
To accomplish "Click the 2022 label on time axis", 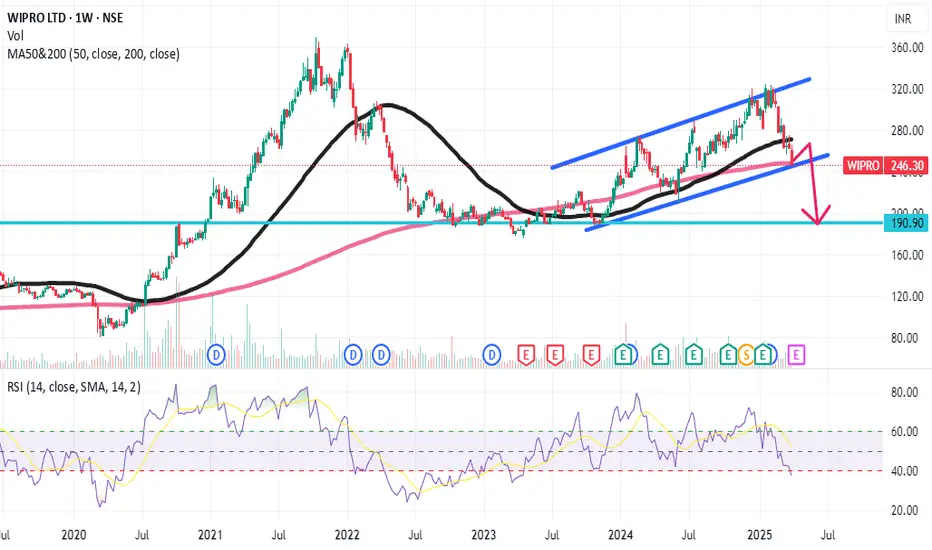I will pos(347,535).
